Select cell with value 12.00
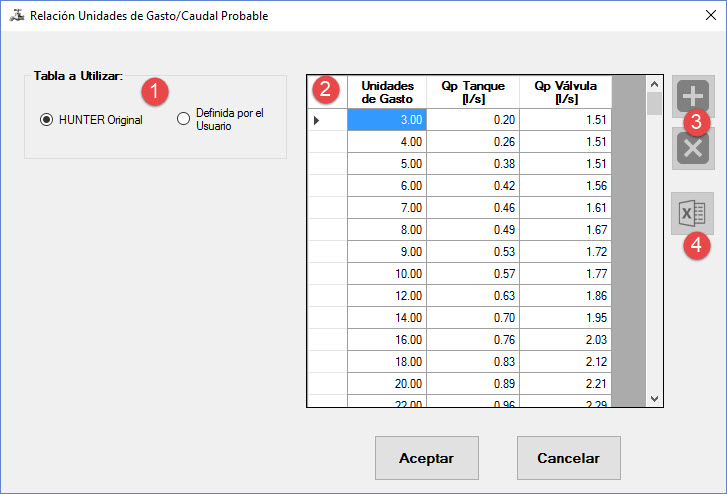 [387, 295]
